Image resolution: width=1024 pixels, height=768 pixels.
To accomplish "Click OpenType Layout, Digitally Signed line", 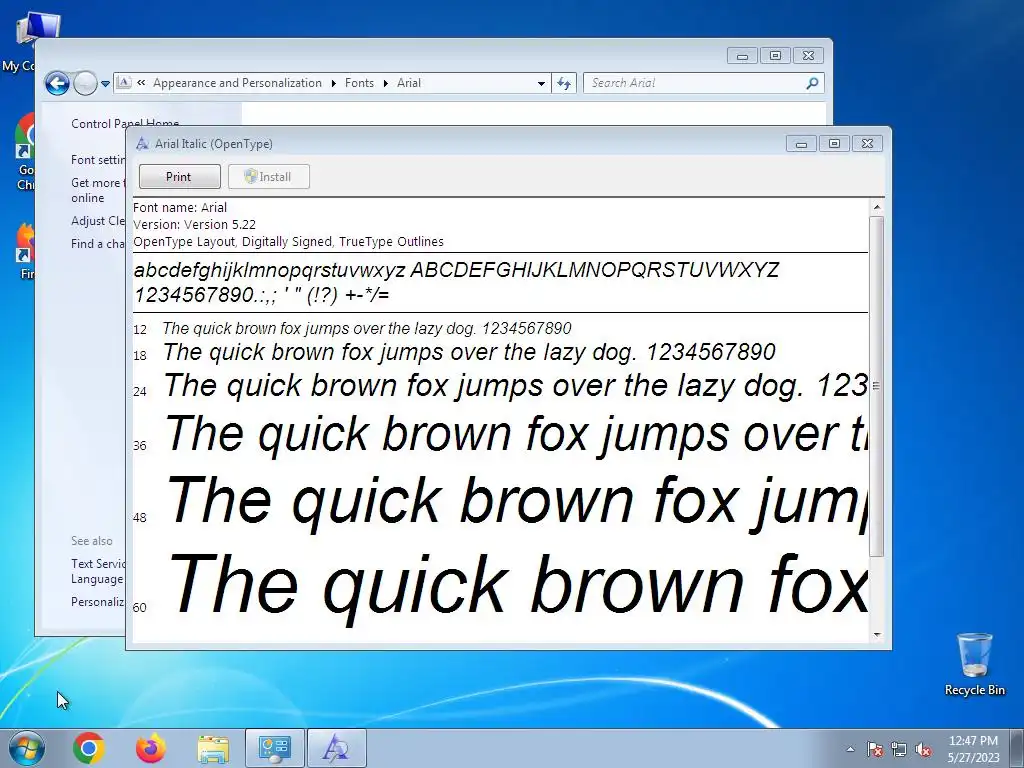I will tap(289, 242).
